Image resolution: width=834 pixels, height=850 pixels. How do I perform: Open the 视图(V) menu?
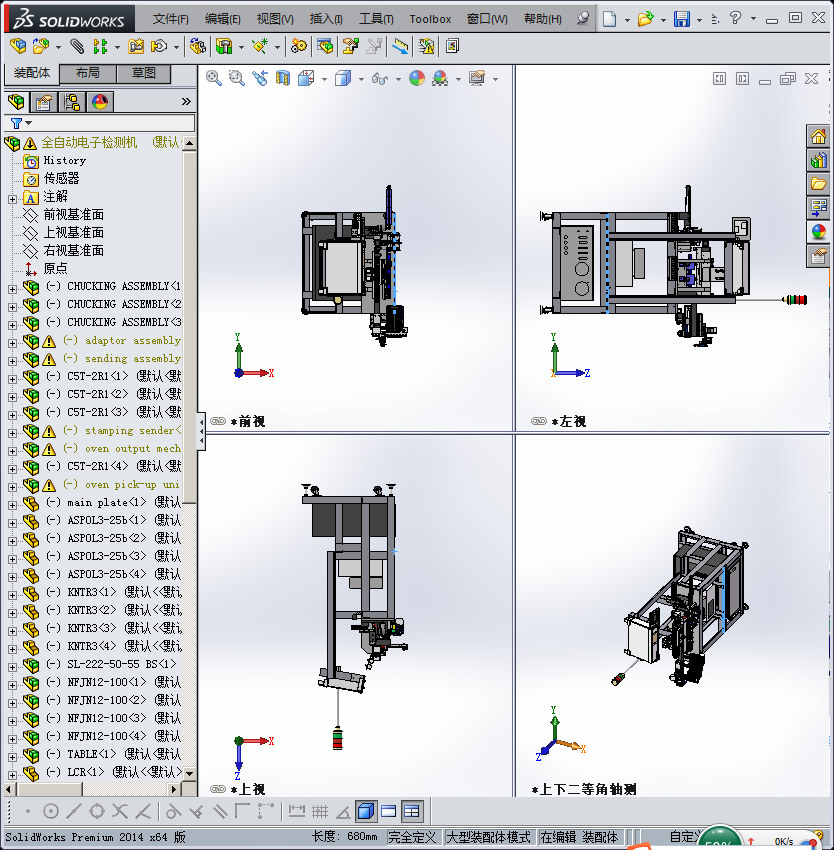(275, 19)
